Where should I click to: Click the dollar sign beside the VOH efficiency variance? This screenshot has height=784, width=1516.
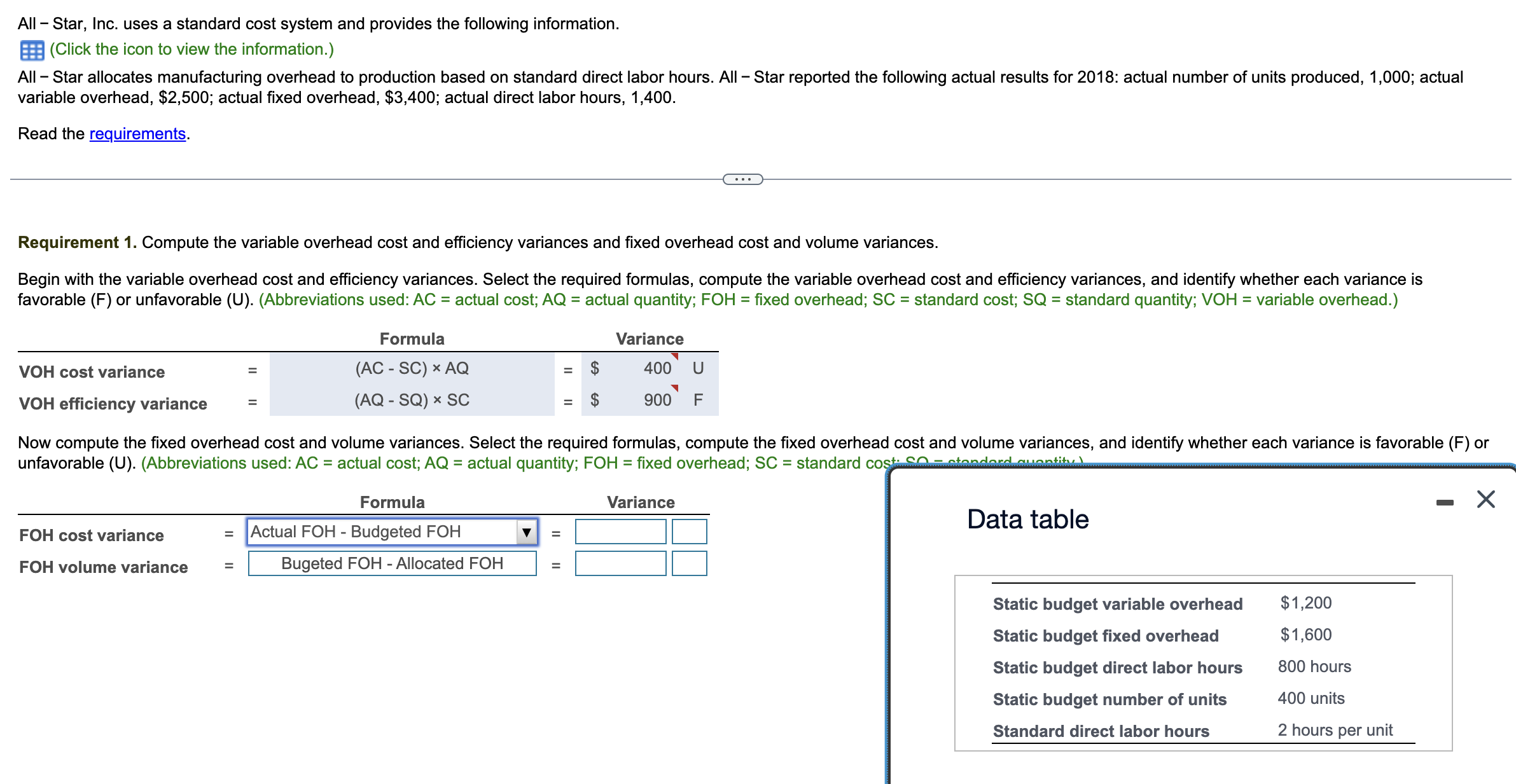pyautogui.click(x=596, y=399)
